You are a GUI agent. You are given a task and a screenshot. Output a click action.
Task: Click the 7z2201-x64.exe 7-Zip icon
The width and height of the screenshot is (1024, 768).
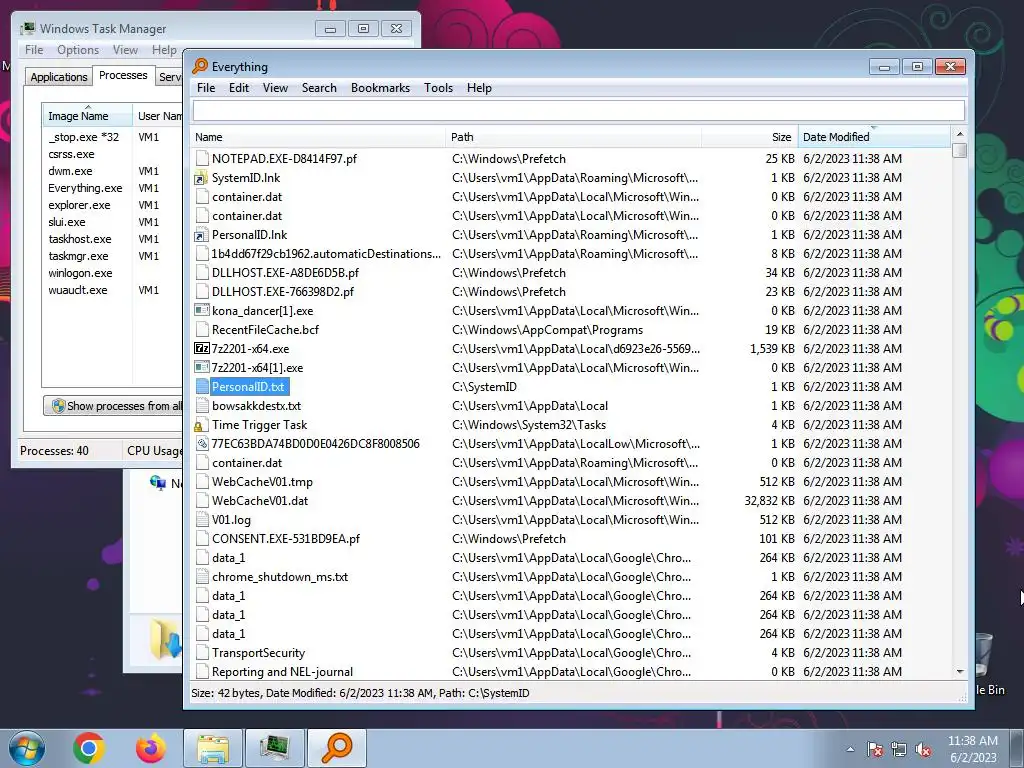click(x=202, y=349)
